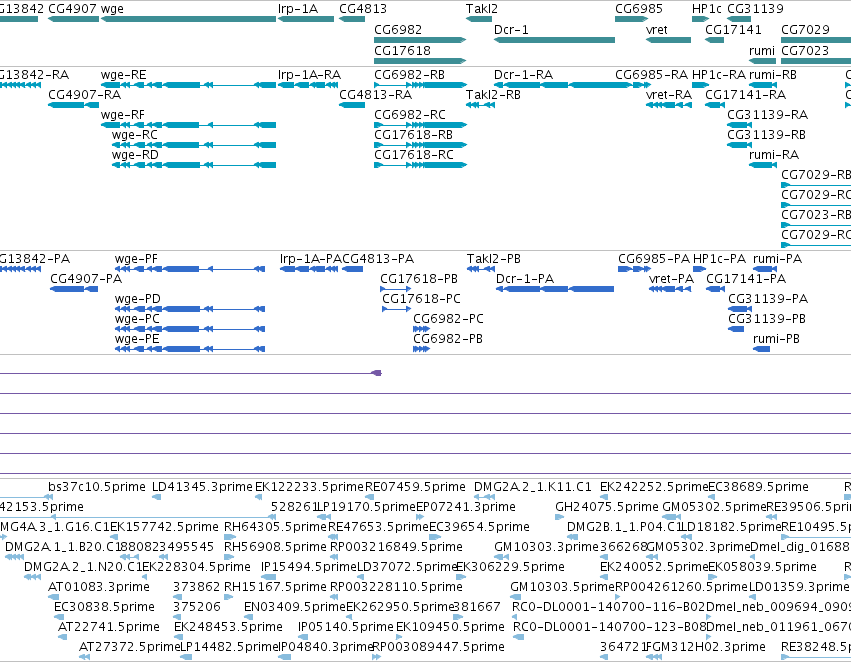The width and height of the screenshot is (851, 662).
Task: Select the CG4813-RA transcript label
Action: point(376,95)
